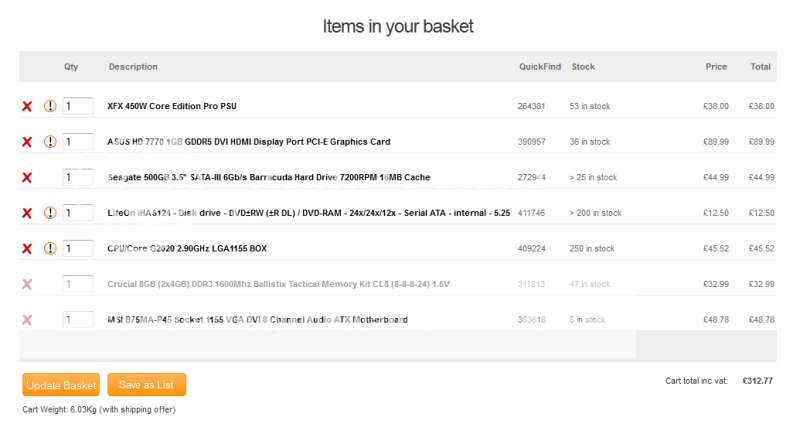The height and width of the screenshot is (424, 800).
Task: Focus quantity box for Crucial memory
Action: (78, 284)
